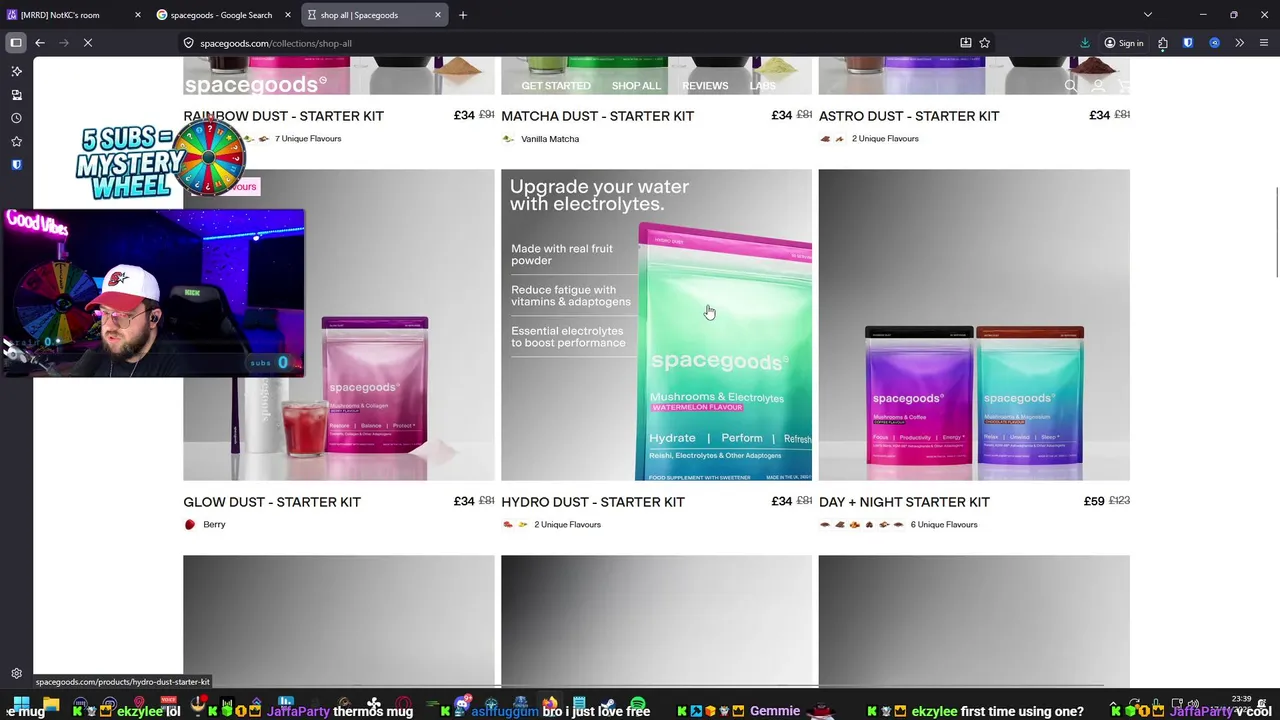Bookmark this page with the star
The image size is (1280, 720).
985,43
